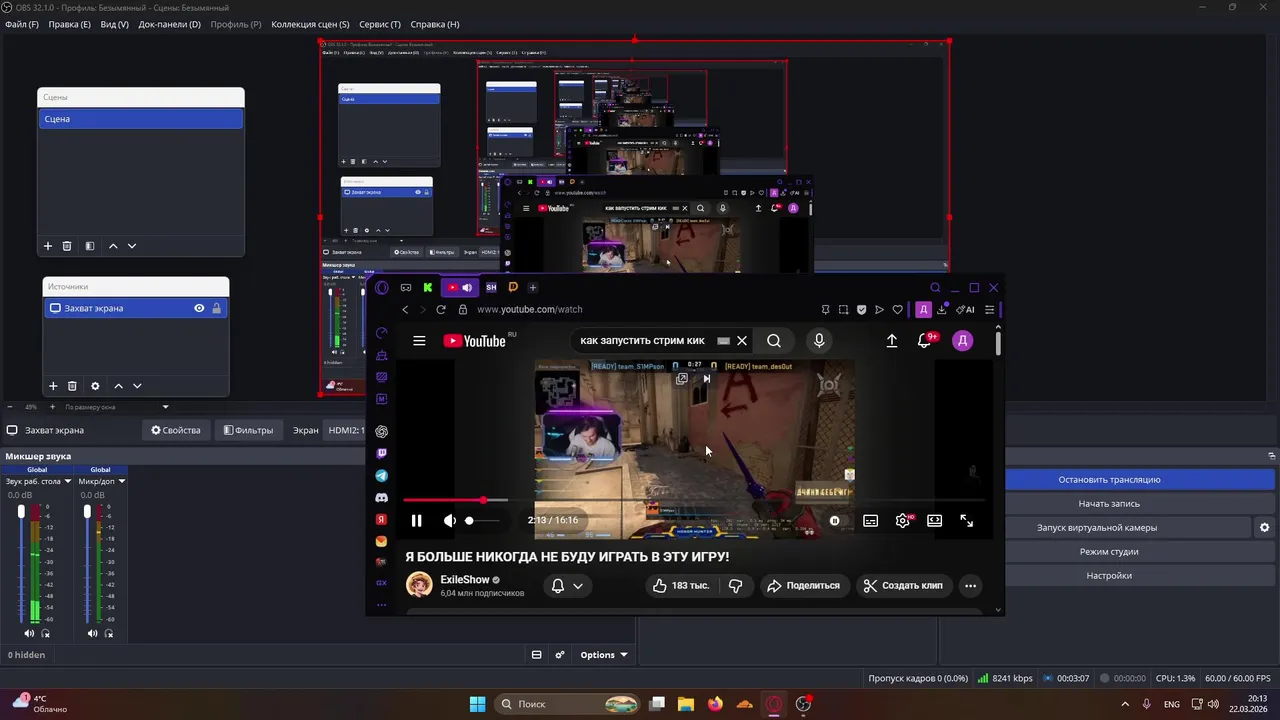Switch YouTube to theater mode
The width and height of the screenshot is (1280, 720).
[x=935, y=520]
